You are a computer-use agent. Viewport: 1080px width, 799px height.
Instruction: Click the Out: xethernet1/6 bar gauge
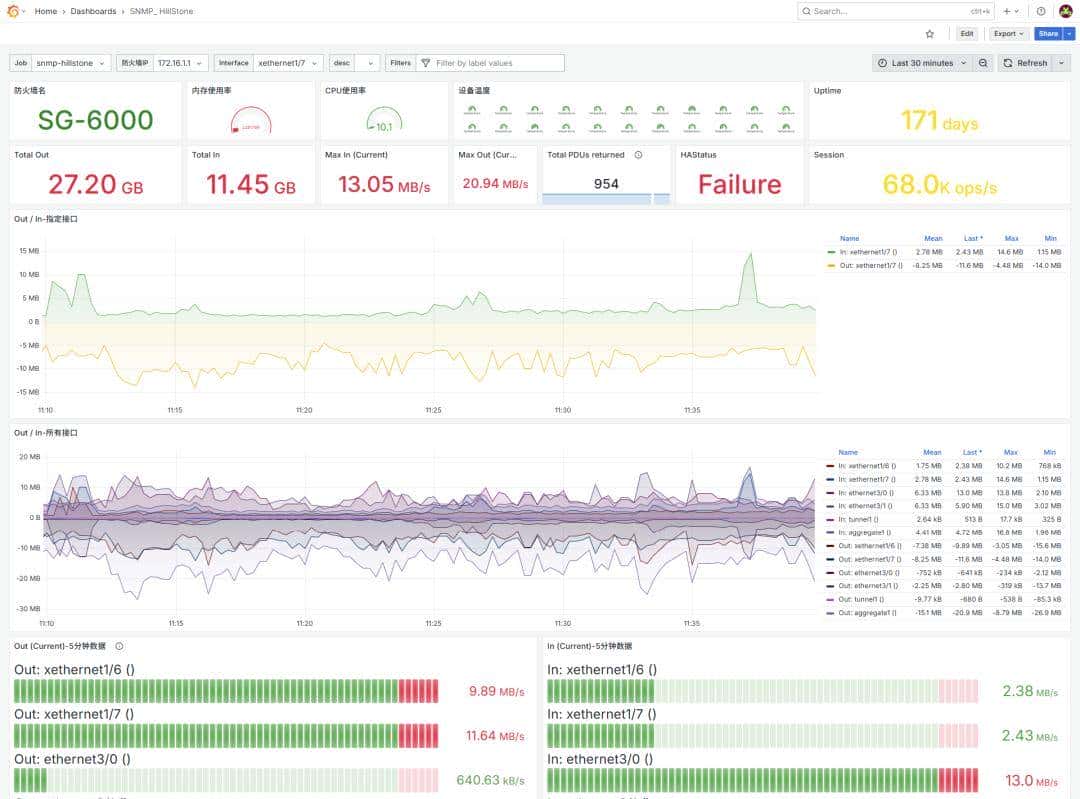[225, 691]
